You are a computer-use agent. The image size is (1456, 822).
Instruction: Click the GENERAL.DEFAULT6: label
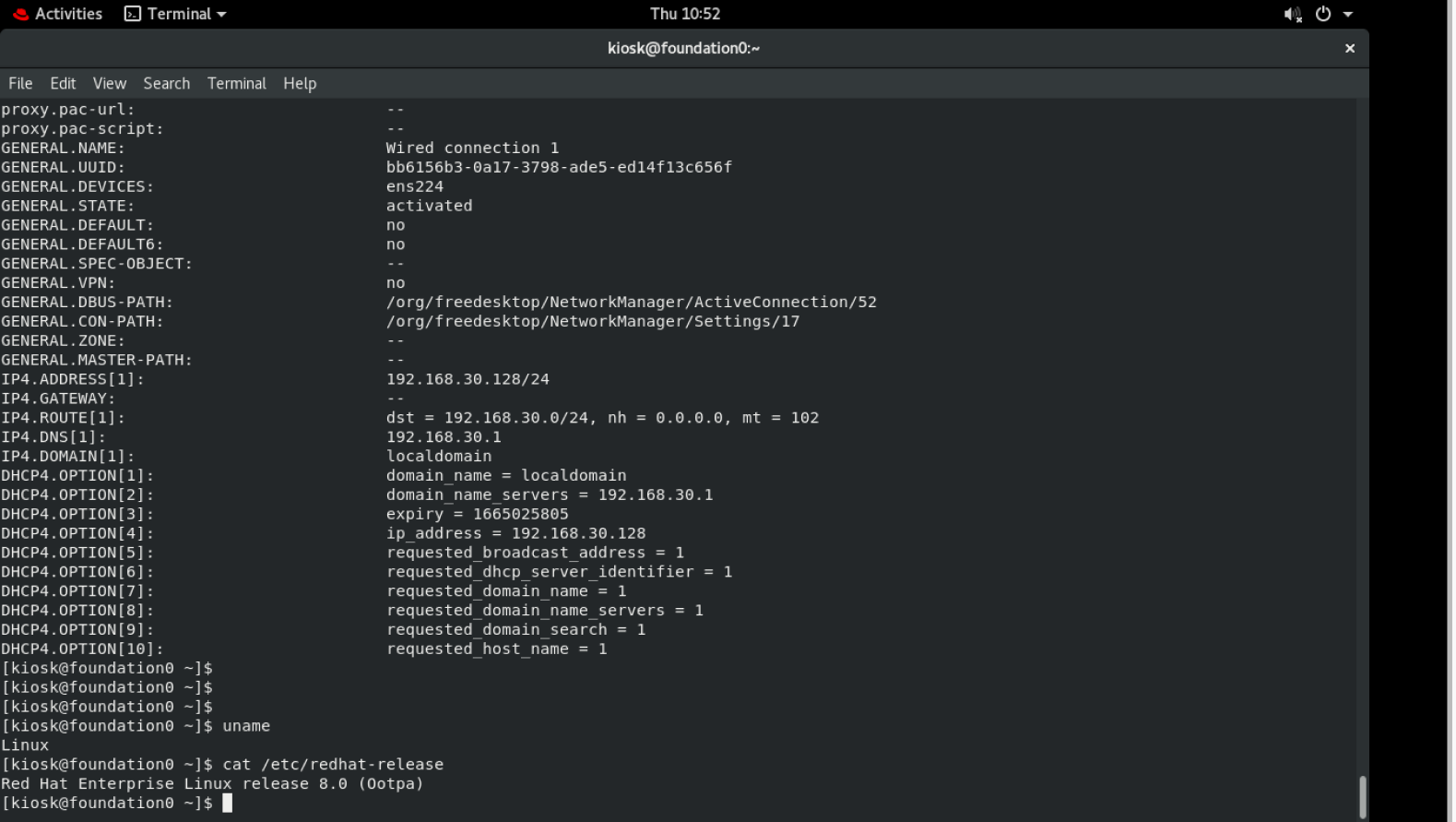coord(82,244)
